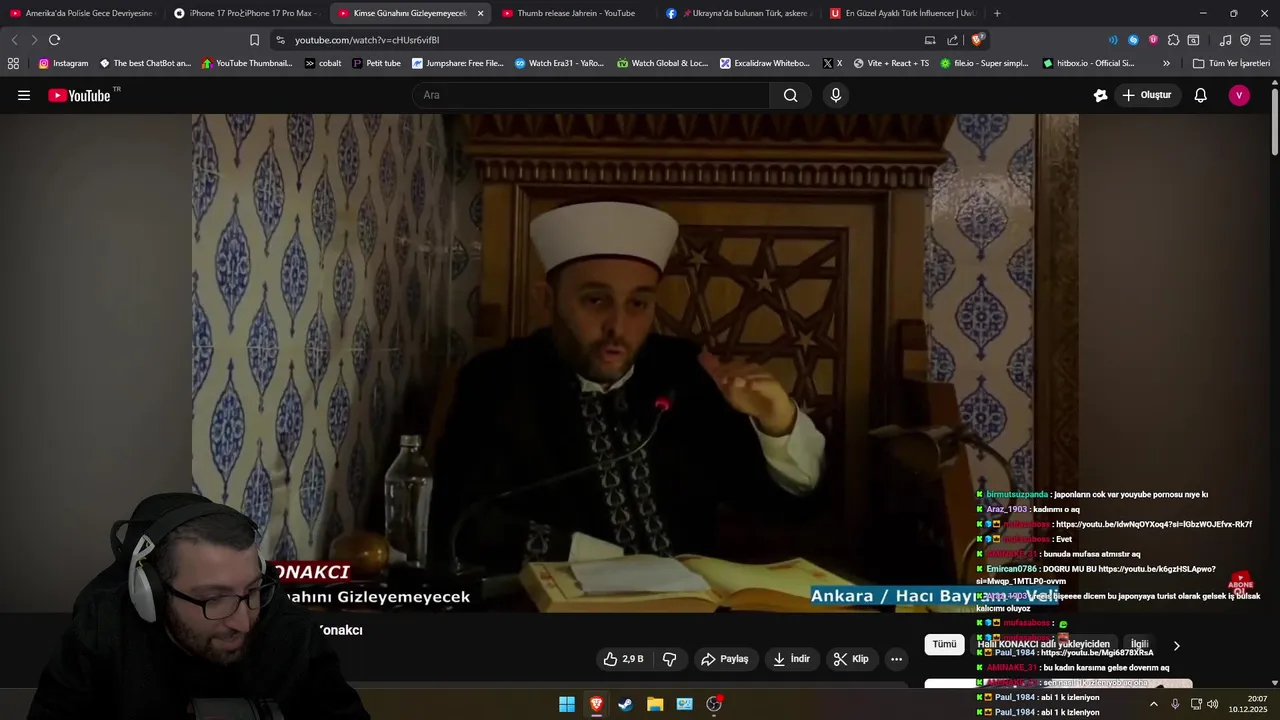The width and height of the screenshot is (1280, 720).
Task: Bookmark this page with the bookmark icon
Action: (x=254, y=40)
